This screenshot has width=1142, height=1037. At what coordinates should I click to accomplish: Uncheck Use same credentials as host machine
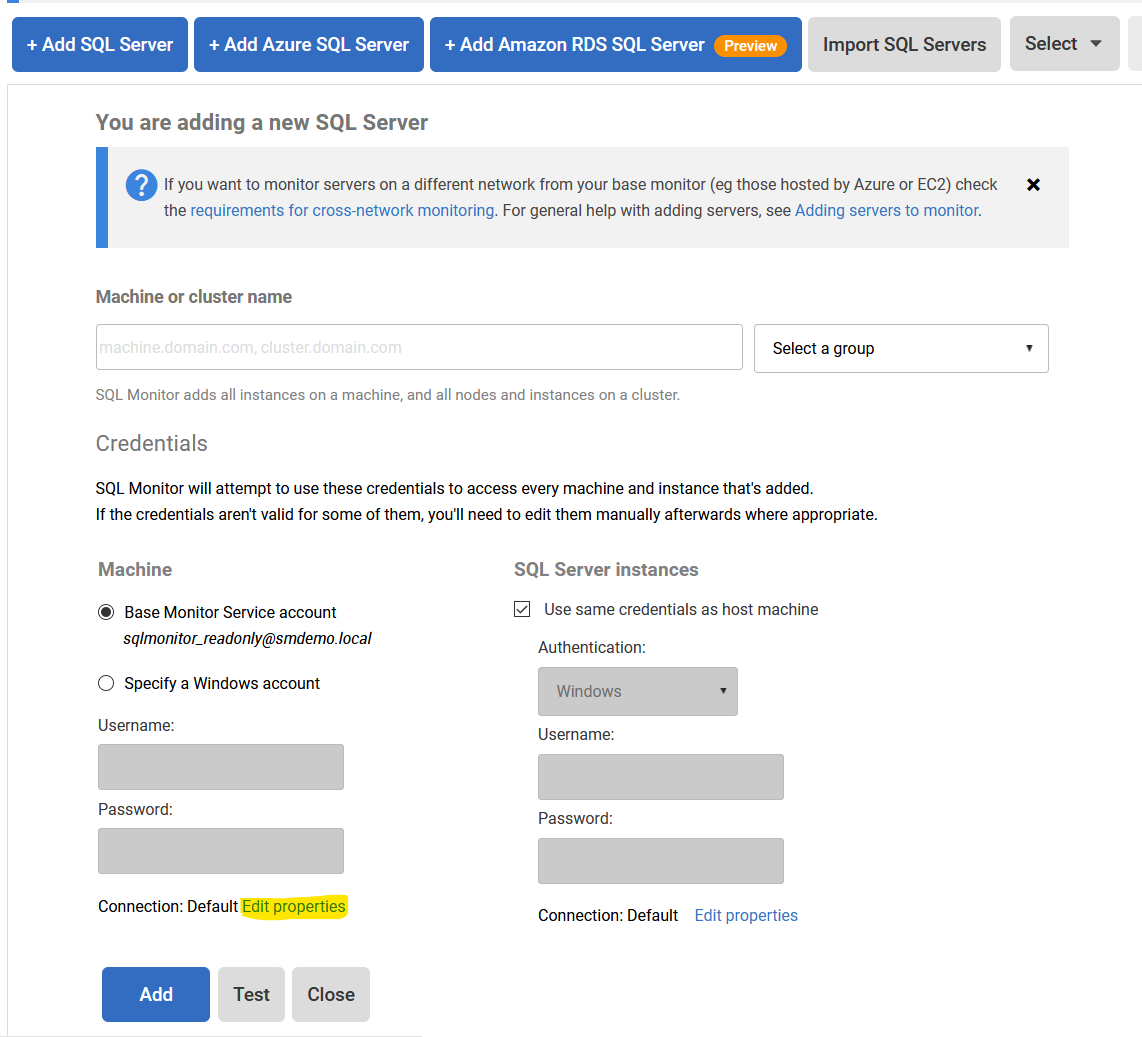522,609
